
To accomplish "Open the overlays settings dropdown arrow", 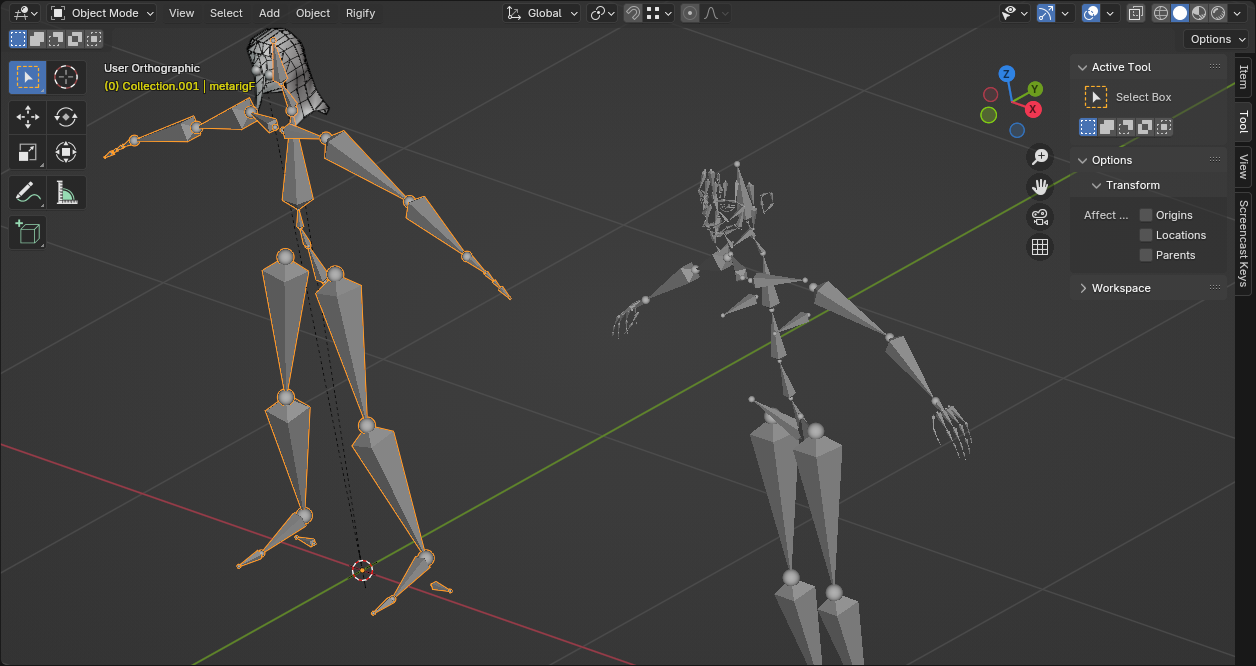I will [x=1111, y=13].
